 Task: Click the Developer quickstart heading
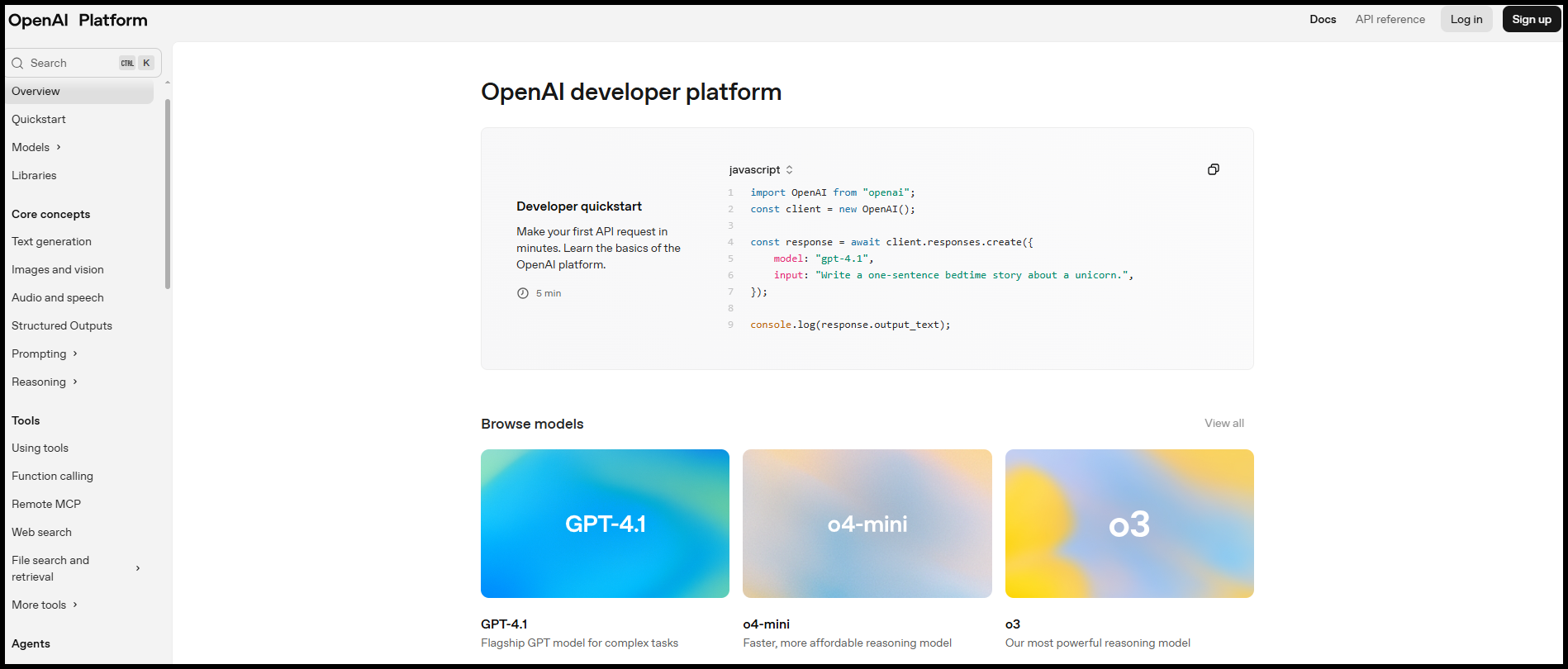click(579, 206)
